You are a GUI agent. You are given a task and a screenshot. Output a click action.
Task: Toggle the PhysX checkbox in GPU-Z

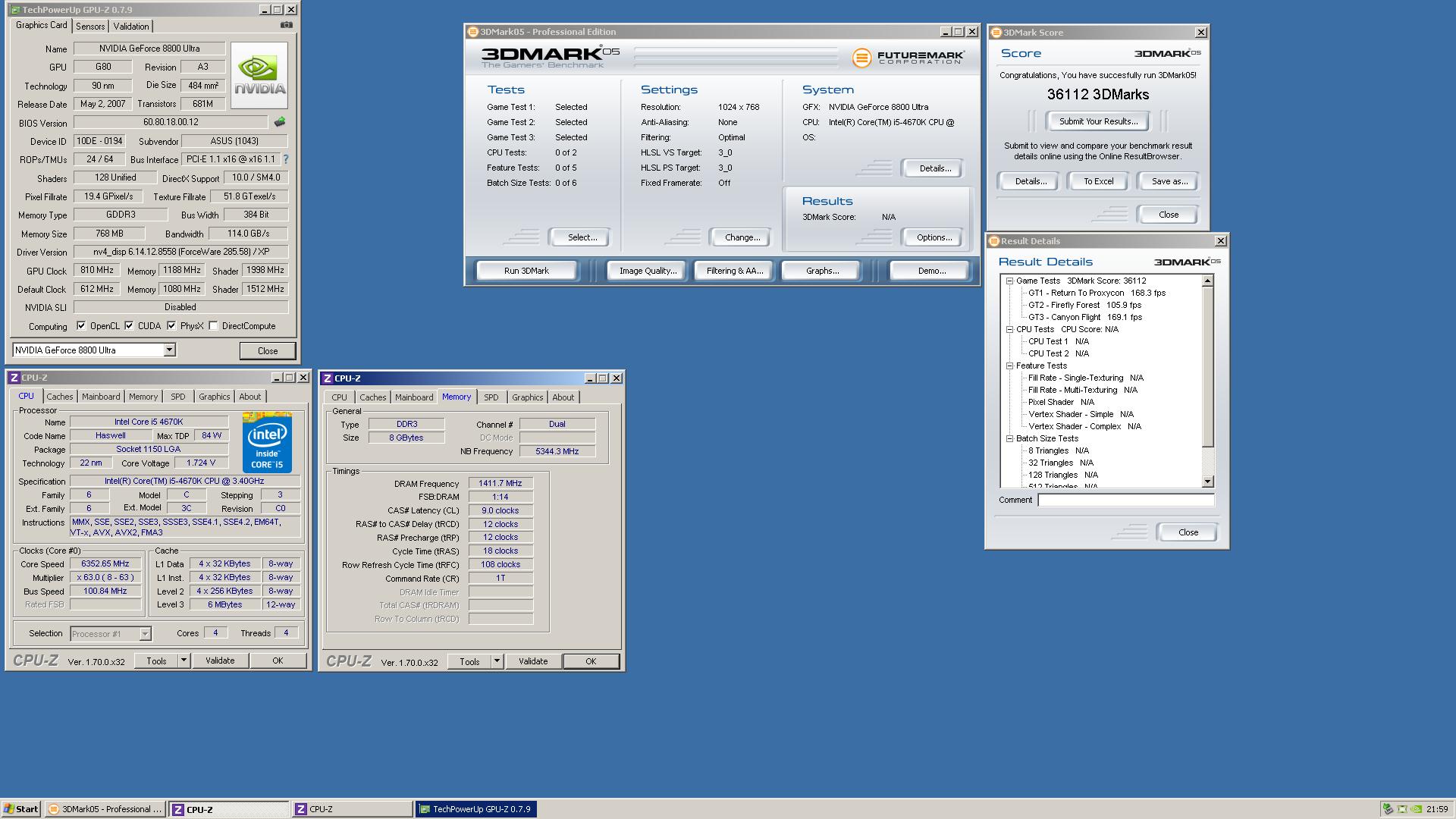(x=171, y=326)
